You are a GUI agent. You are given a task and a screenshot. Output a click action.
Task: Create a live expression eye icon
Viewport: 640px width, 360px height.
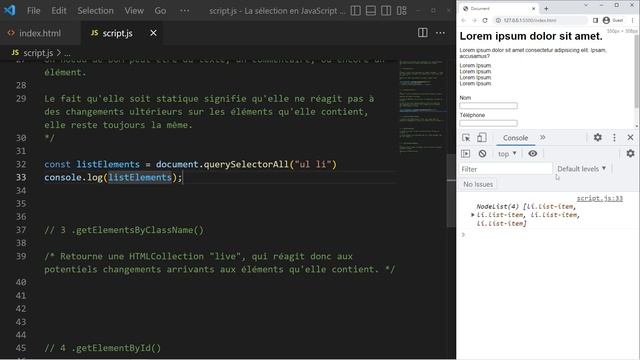(x=533, y=153)
